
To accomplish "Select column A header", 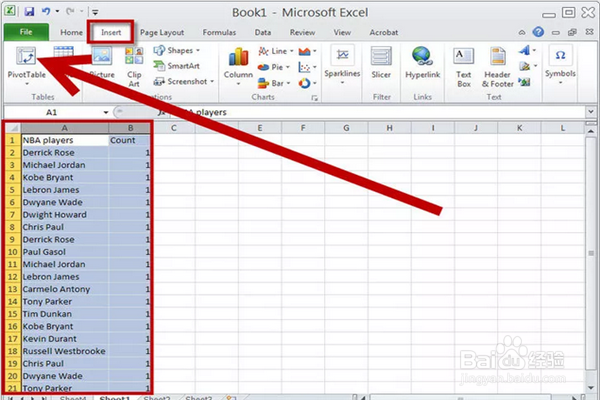I will [x=65, y=128].
